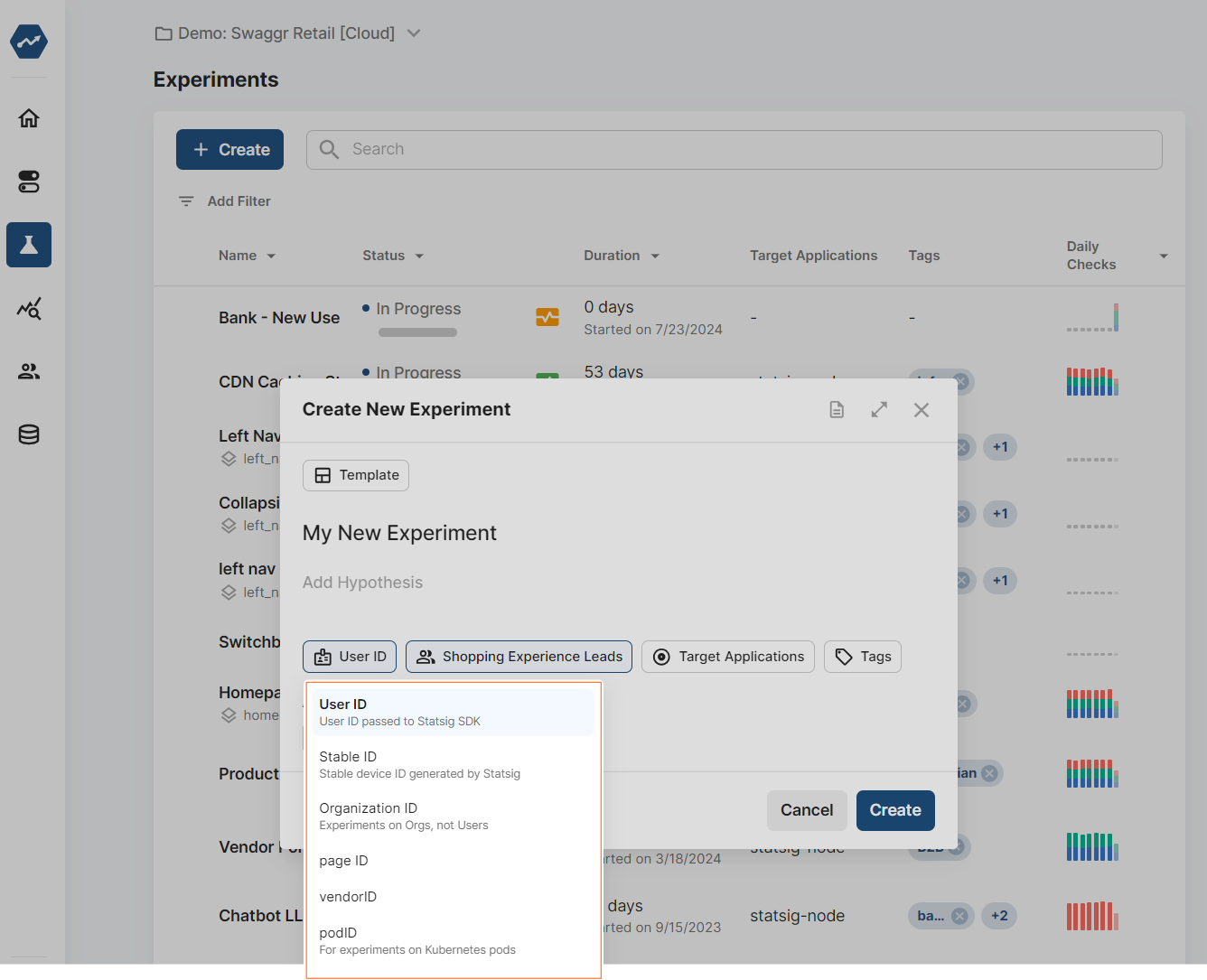Image resolution: width=1207 pixels, height=980 pixels.
Task: Select the Feature Gates sidebar icon
Action: [28, 181]
